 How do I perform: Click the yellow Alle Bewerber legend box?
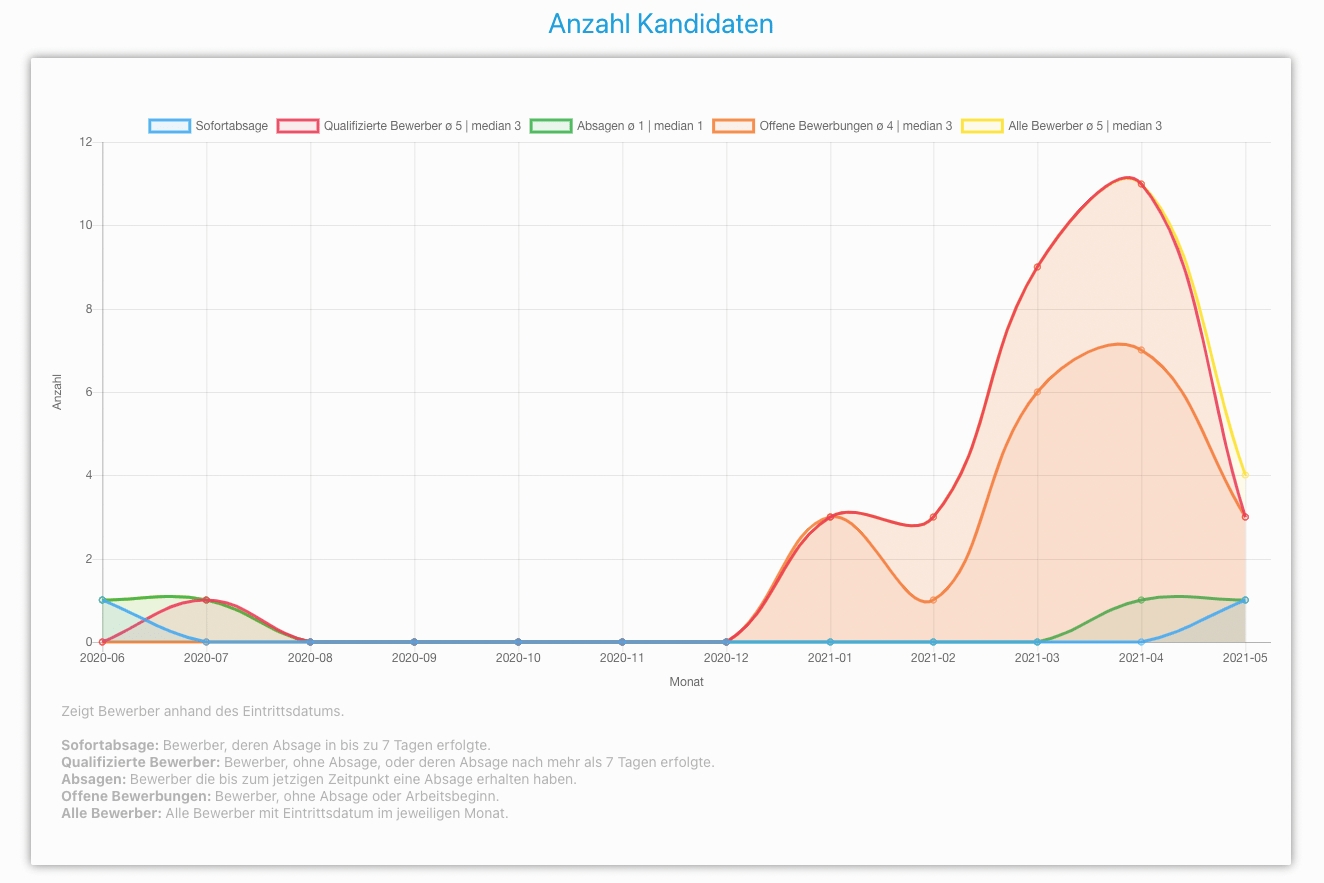tap(982, 126)
